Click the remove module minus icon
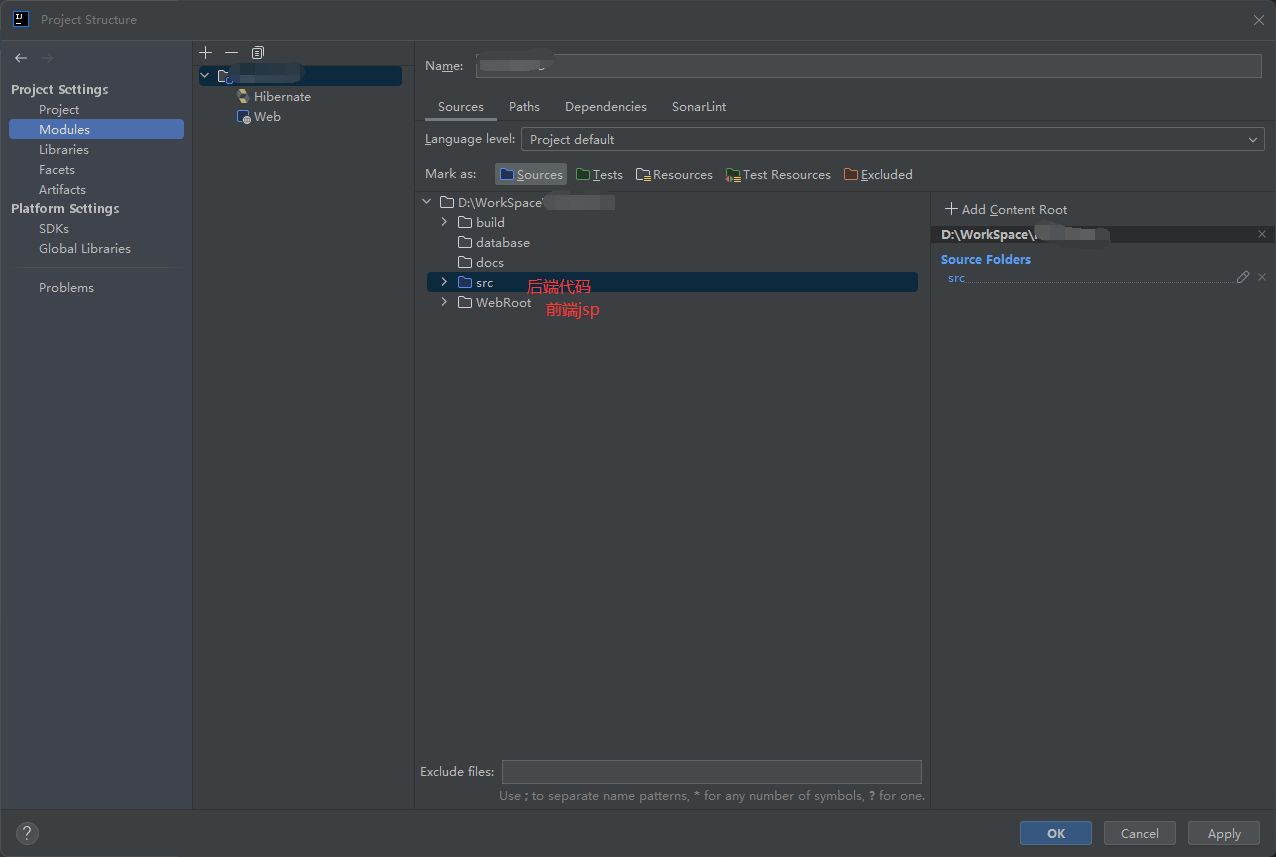 232,52
